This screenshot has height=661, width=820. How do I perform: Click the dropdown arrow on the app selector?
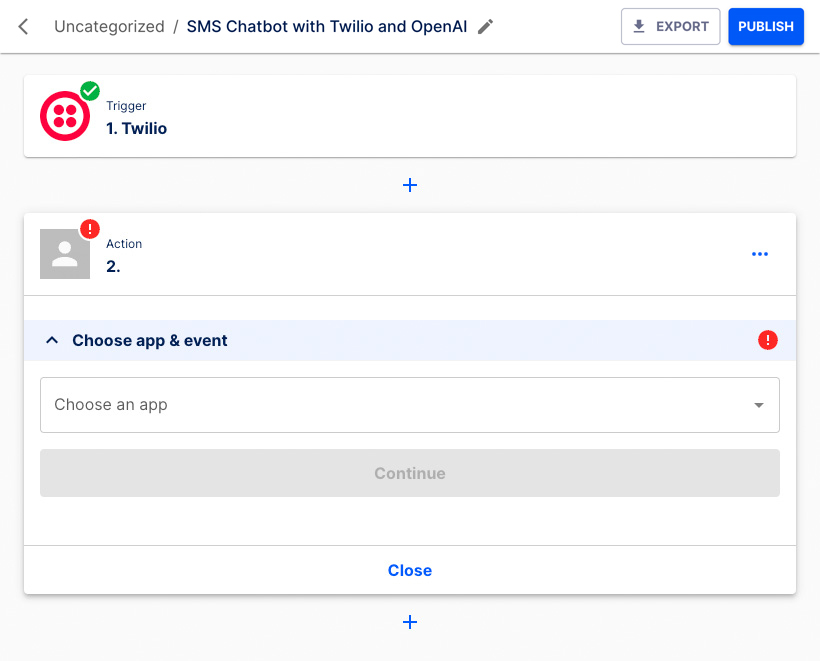coord(759,405)
